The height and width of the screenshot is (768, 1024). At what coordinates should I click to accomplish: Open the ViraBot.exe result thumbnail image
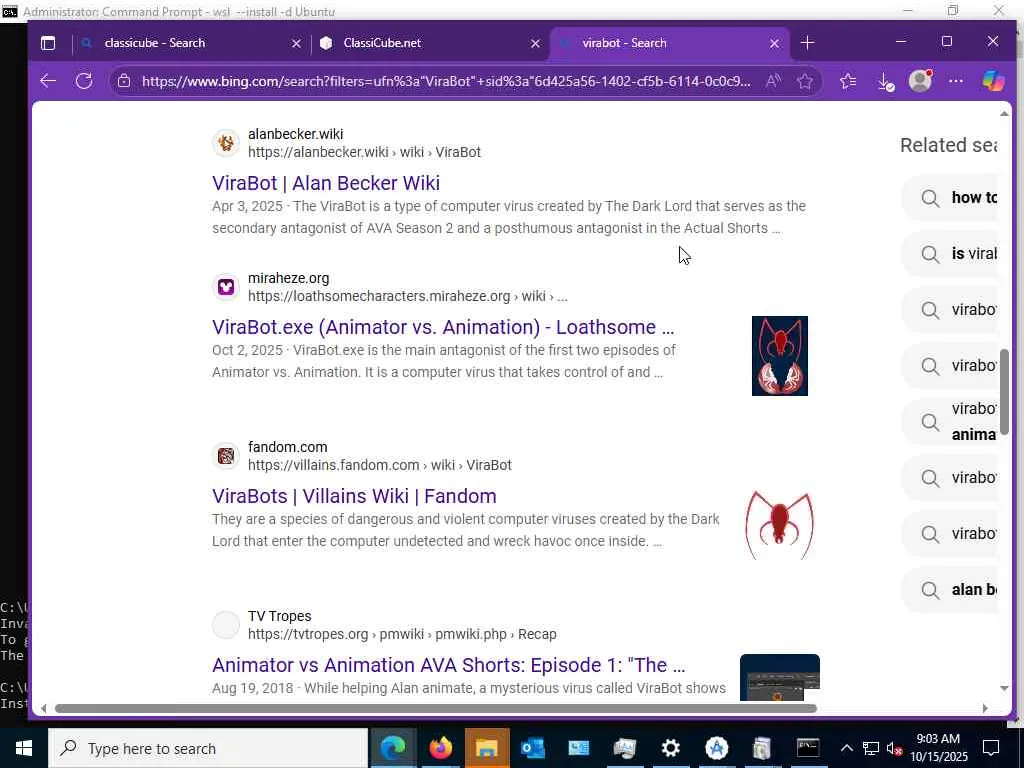[780, 356]
